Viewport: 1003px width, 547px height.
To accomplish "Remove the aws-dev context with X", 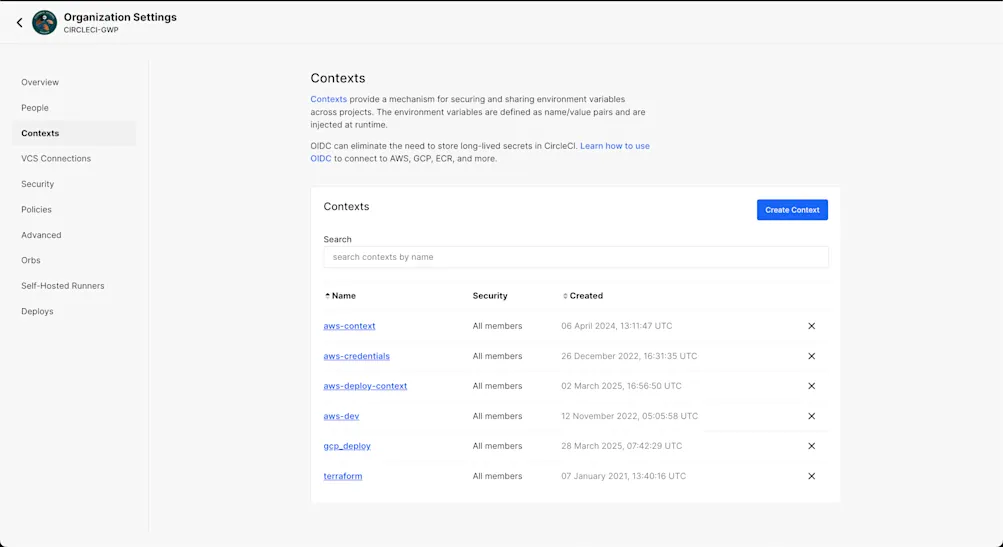I will (811, 416).
